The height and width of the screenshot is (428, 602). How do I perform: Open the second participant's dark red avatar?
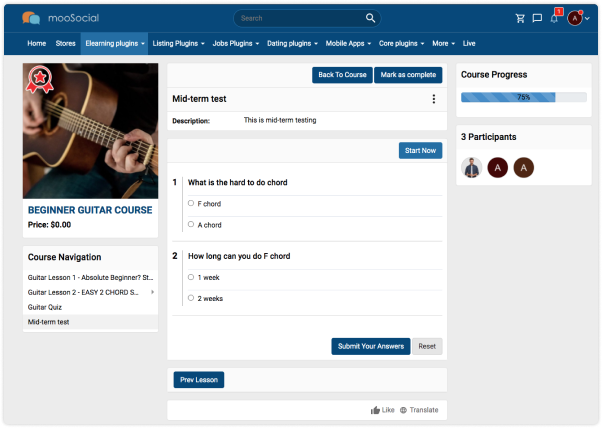pyautogui.click(x=498, y=168)
